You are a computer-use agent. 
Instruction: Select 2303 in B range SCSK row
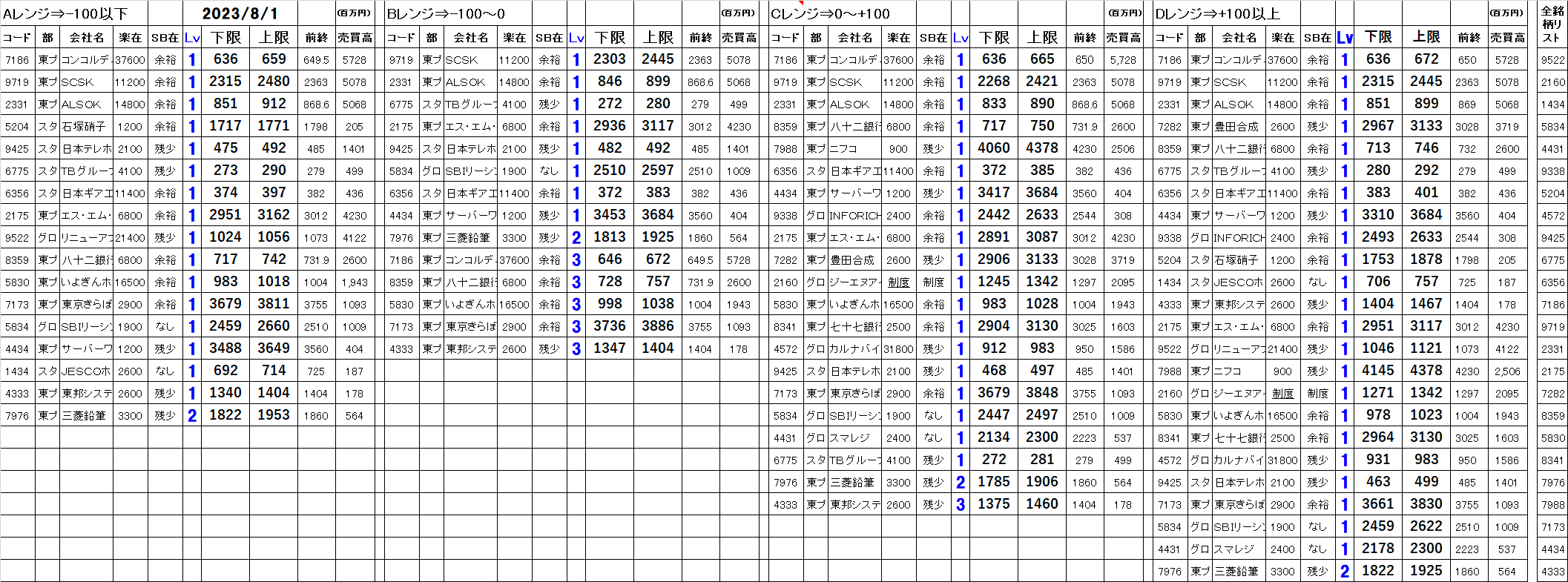pyautogui.click(x=610, y=59)
